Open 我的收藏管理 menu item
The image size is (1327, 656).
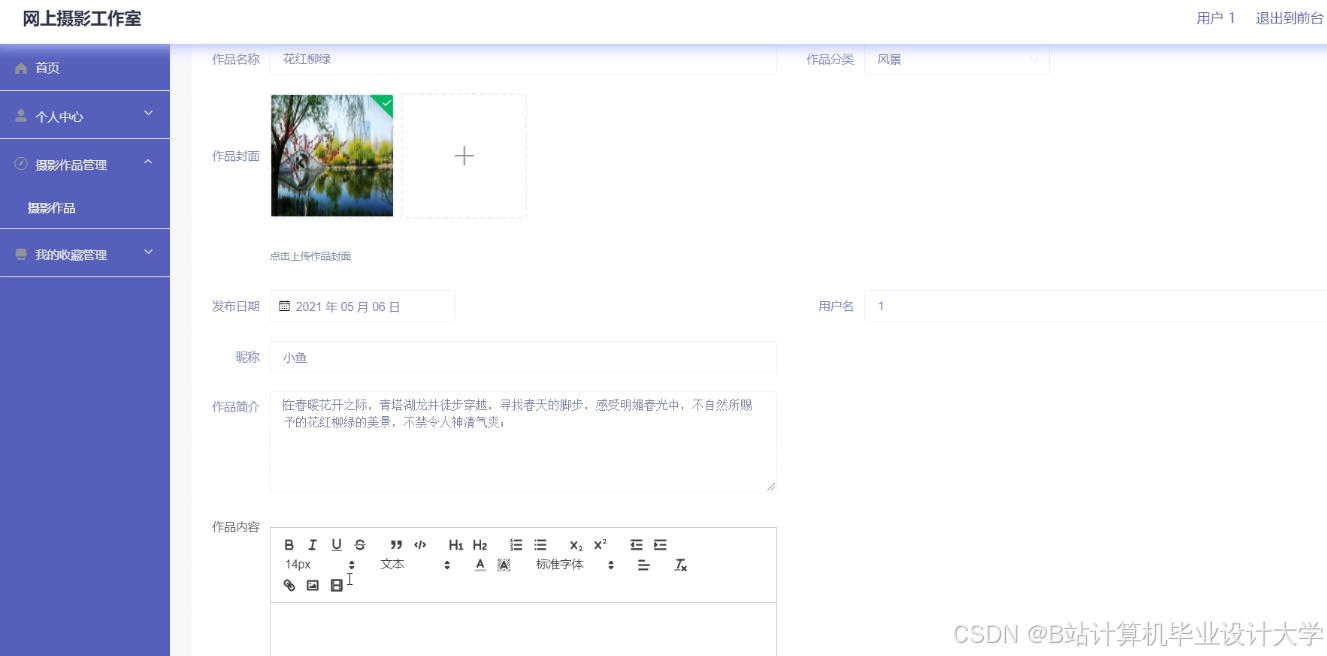[x=85, y=254]
